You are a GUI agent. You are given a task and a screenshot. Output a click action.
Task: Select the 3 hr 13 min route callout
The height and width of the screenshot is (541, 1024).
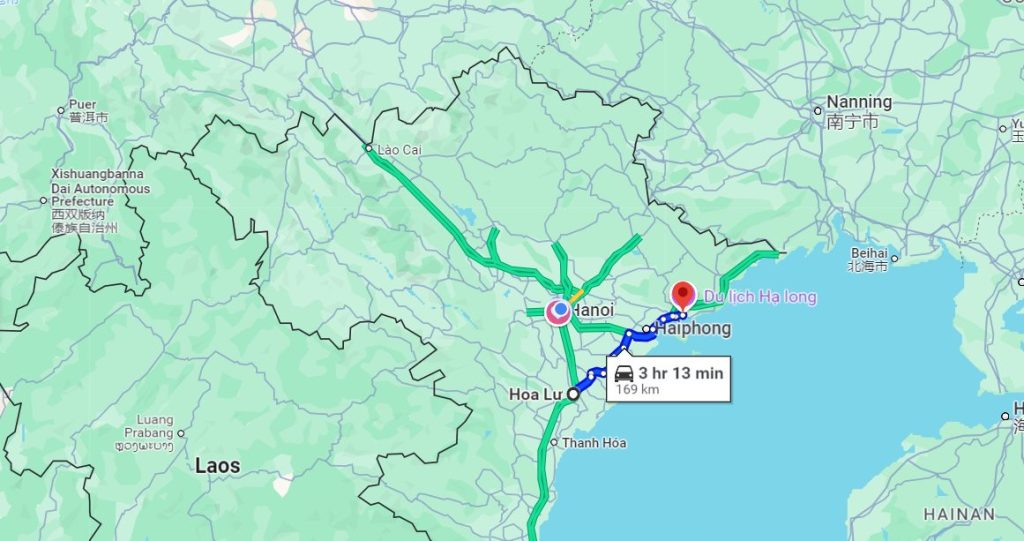coord(668,379)
